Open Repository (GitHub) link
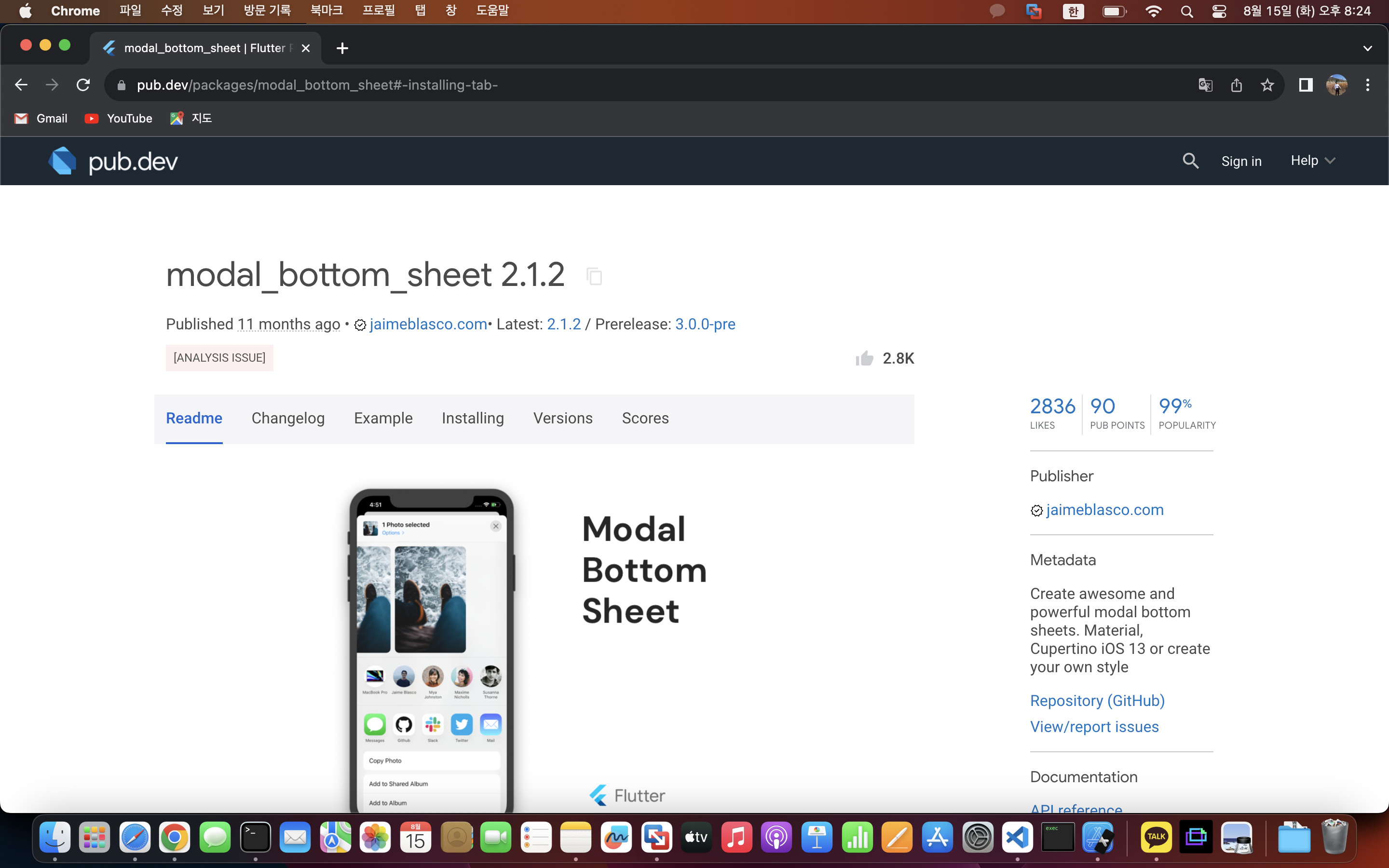The image size is (1389, 868). click(1097, 700)
